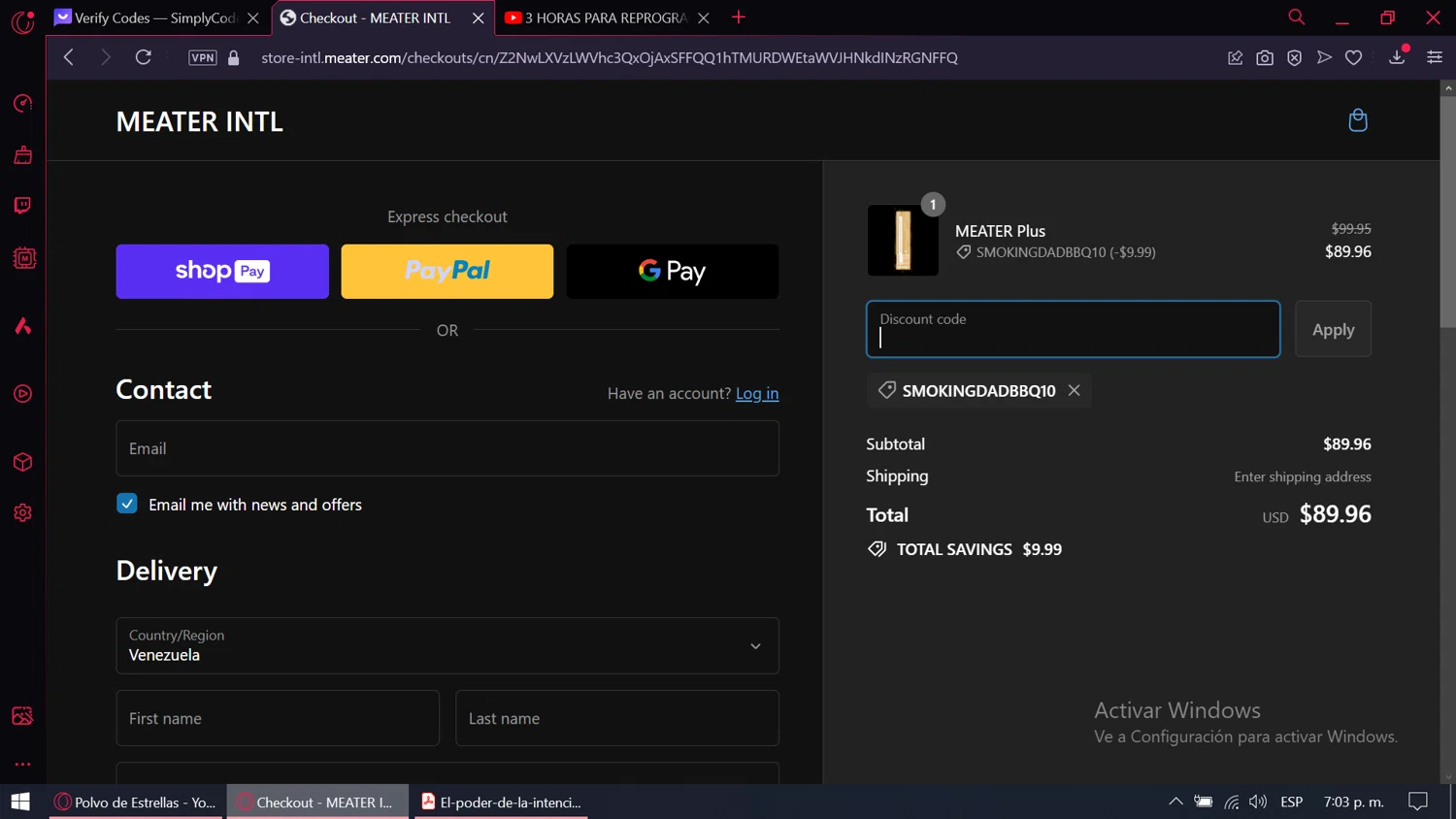Screen dimensions: 1456x819
Task: Close the Verify Codes tab
Action: click(253, 17)
